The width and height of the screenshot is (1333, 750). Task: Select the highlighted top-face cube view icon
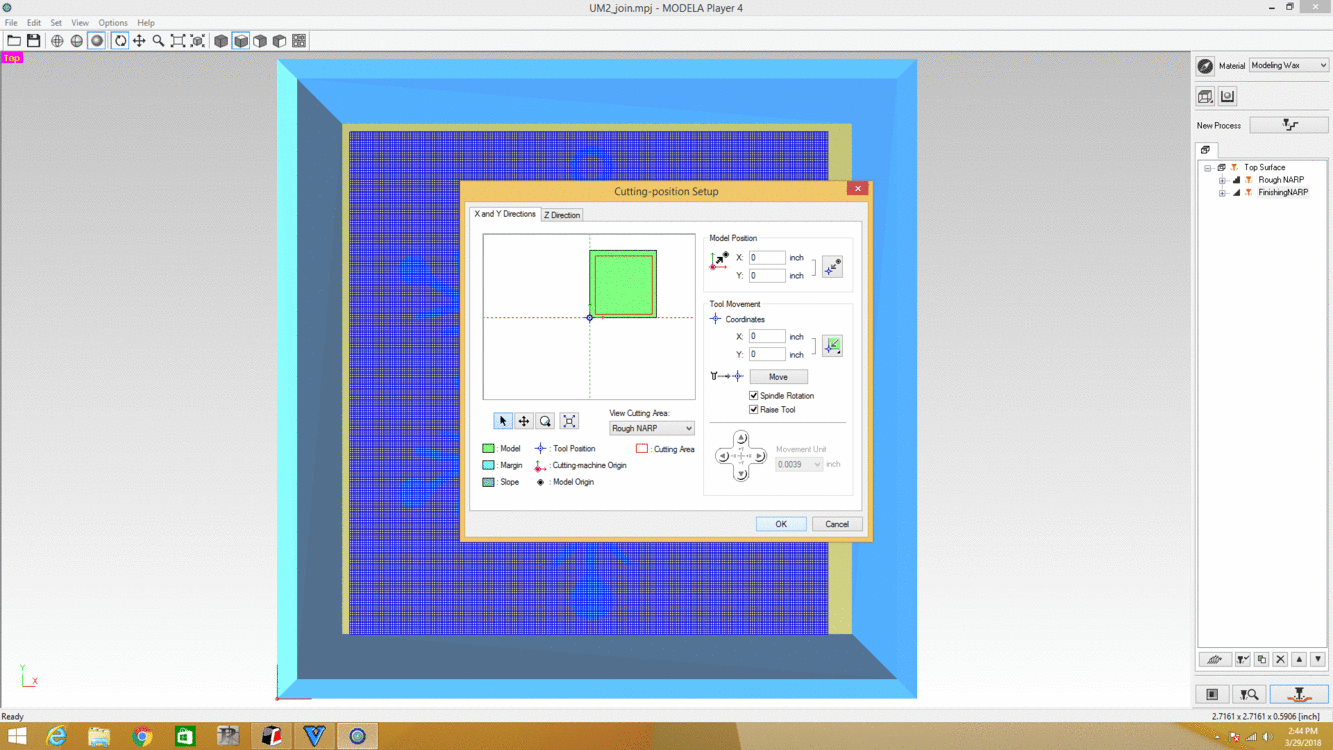(241, 41)
